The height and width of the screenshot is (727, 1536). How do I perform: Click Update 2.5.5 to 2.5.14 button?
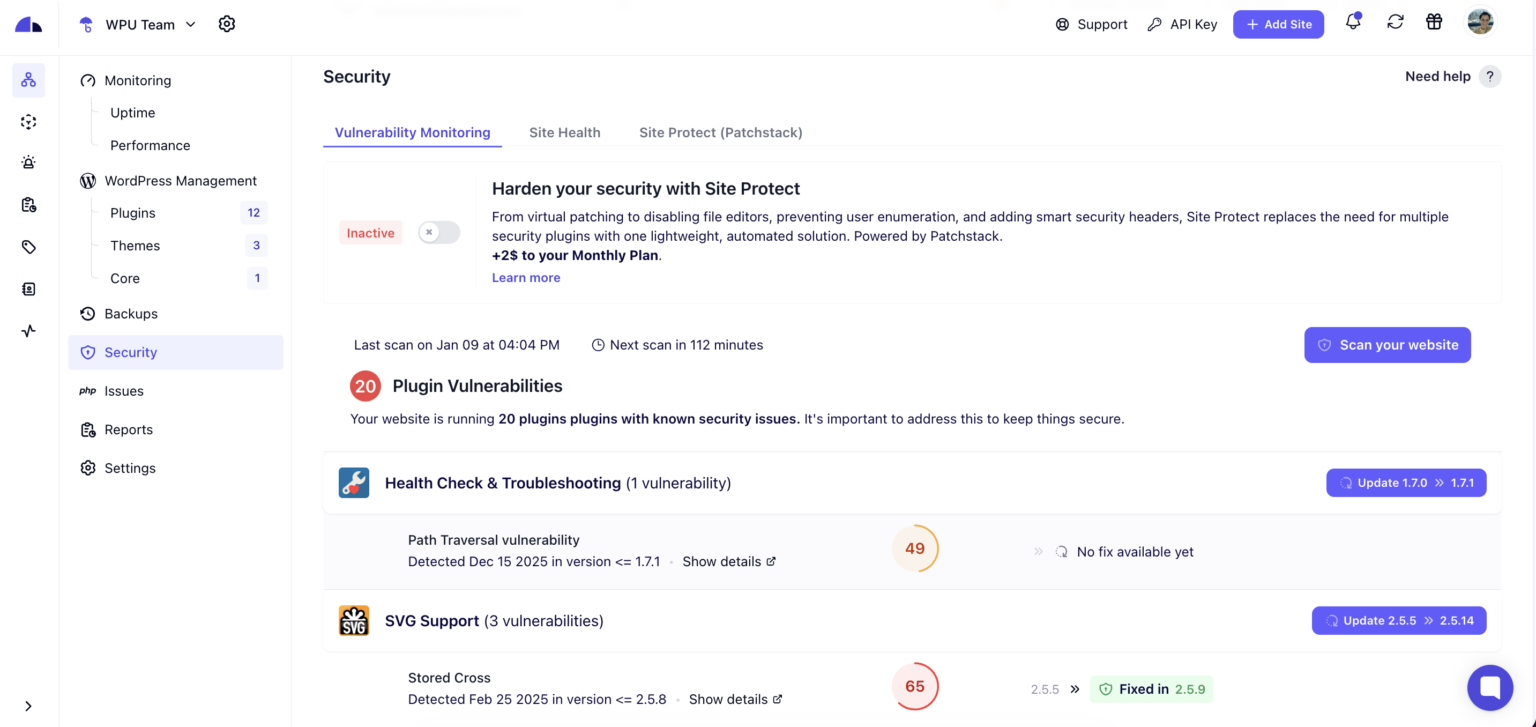click(1399, 621)
